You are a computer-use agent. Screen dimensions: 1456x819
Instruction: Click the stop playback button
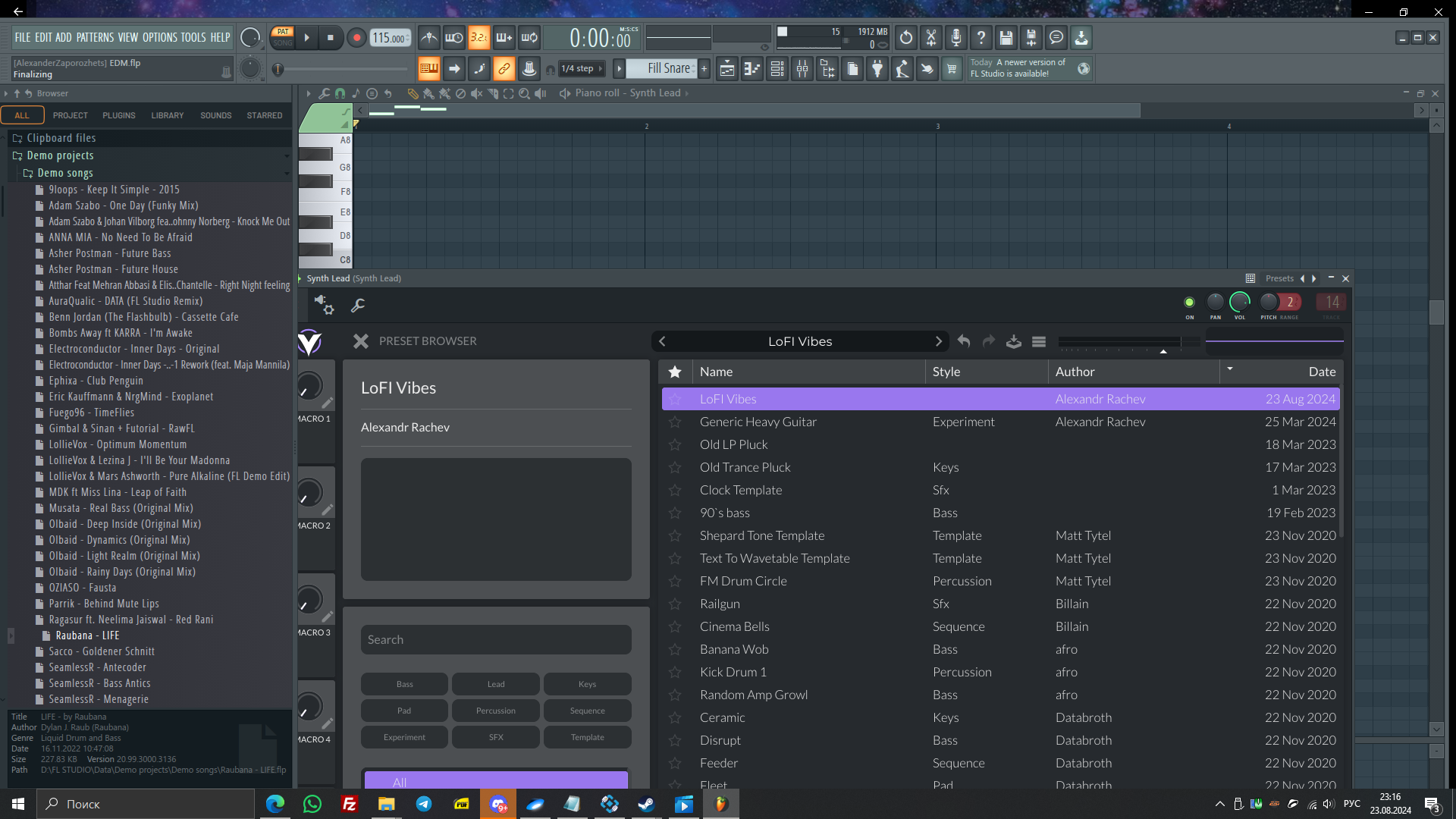pyautogui.click(x=331, y=38)
